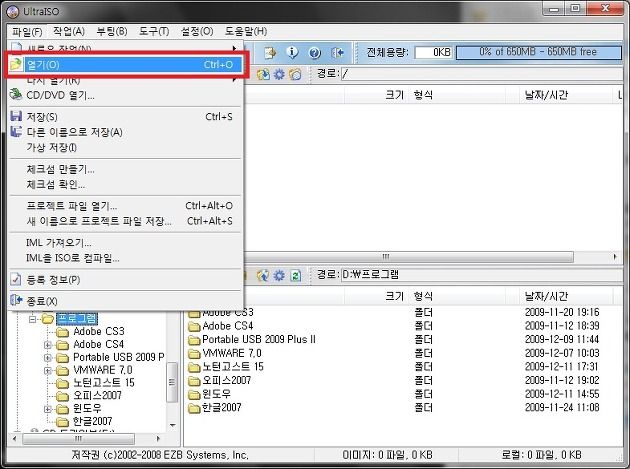Click the 파일(F) File menu
Screen dimensions: 630x469
[27, 31]
